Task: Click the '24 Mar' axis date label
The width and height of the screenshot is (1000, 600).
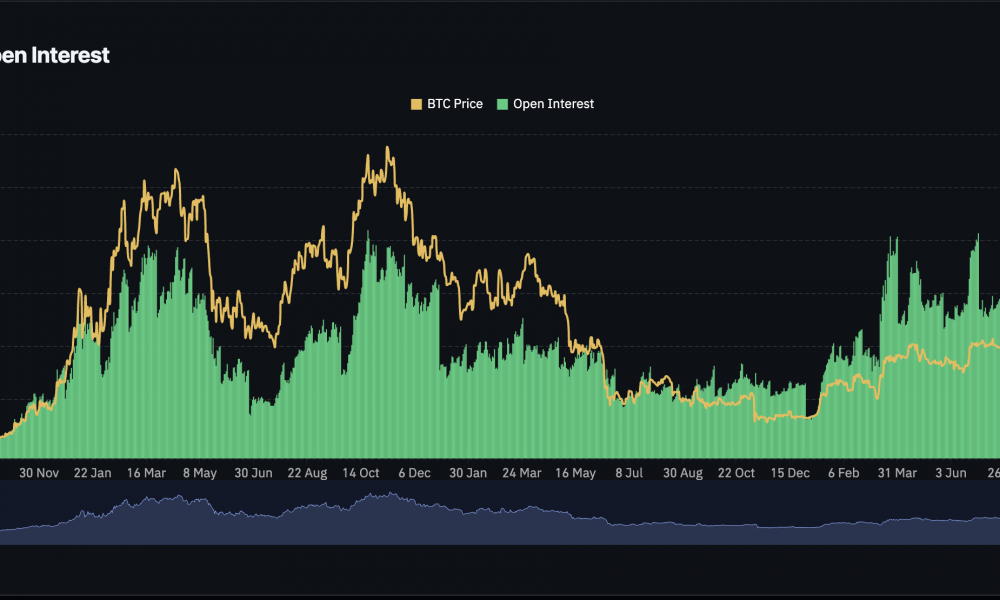Action: click(x=521, y=473)
